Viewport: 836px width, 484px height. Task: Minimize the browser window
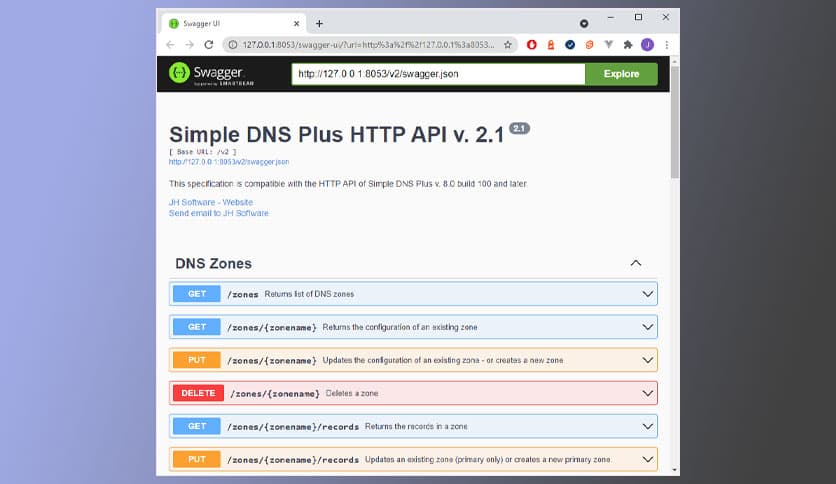click(x=610, y=17)
